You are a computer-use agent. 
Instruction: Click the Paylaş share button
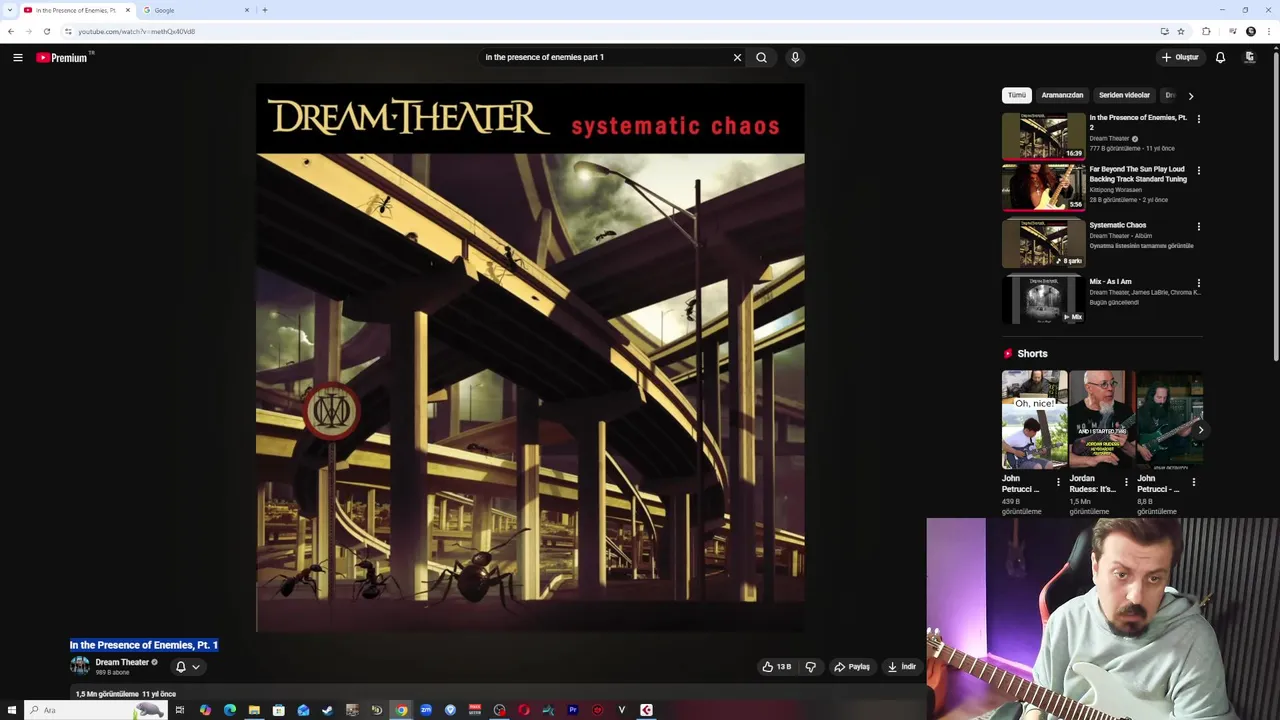(x=852, y=667)
